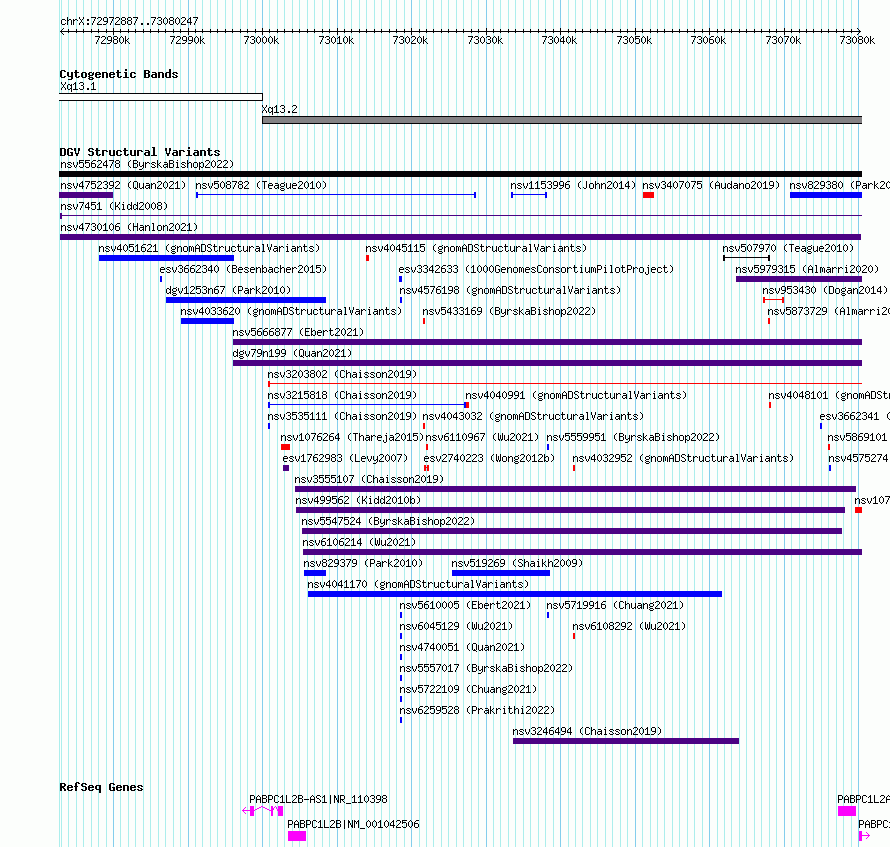Select the nsv4752392 (Quan2021) variant bar
Image resolution: width=890 pixels, height=847 pixels.
86,195
